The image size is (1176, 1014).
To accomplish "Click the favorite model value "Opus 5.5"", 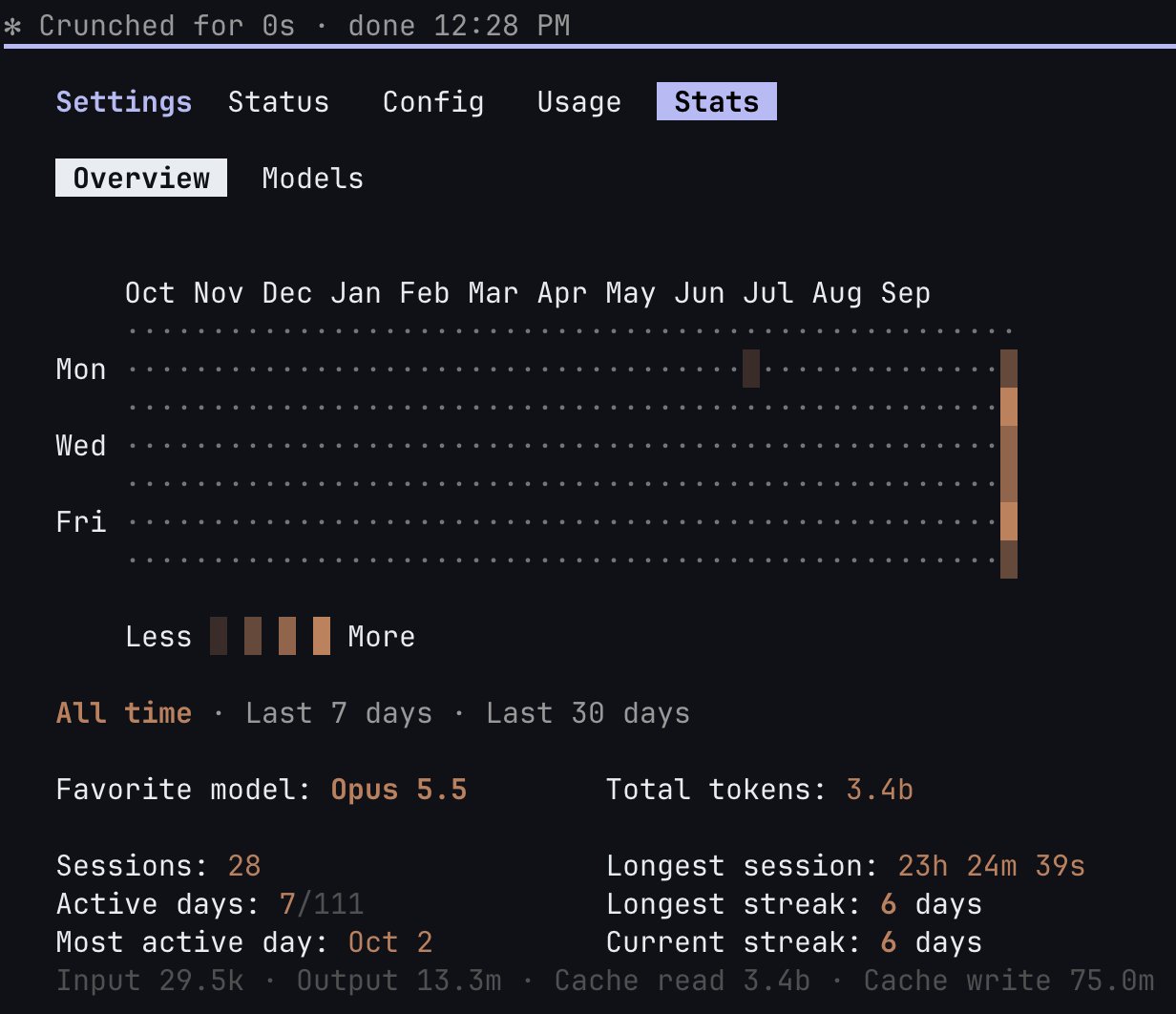I will tap(399, 790).
